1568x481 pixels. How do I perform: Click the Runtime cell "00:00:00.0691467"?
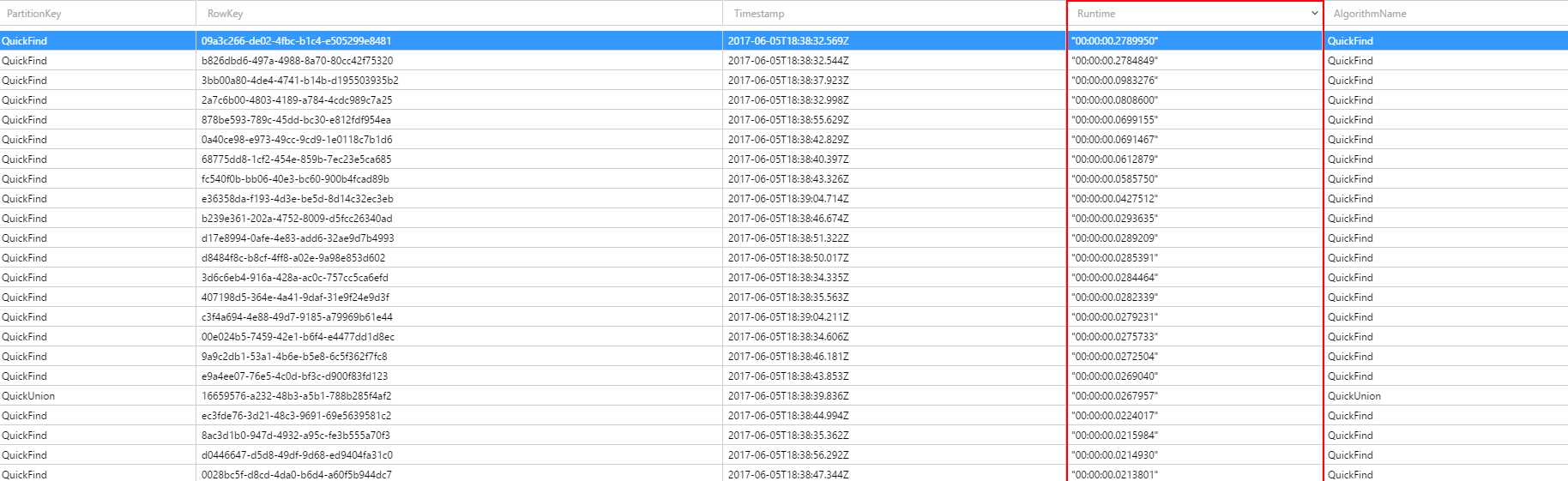point(1114,140)
